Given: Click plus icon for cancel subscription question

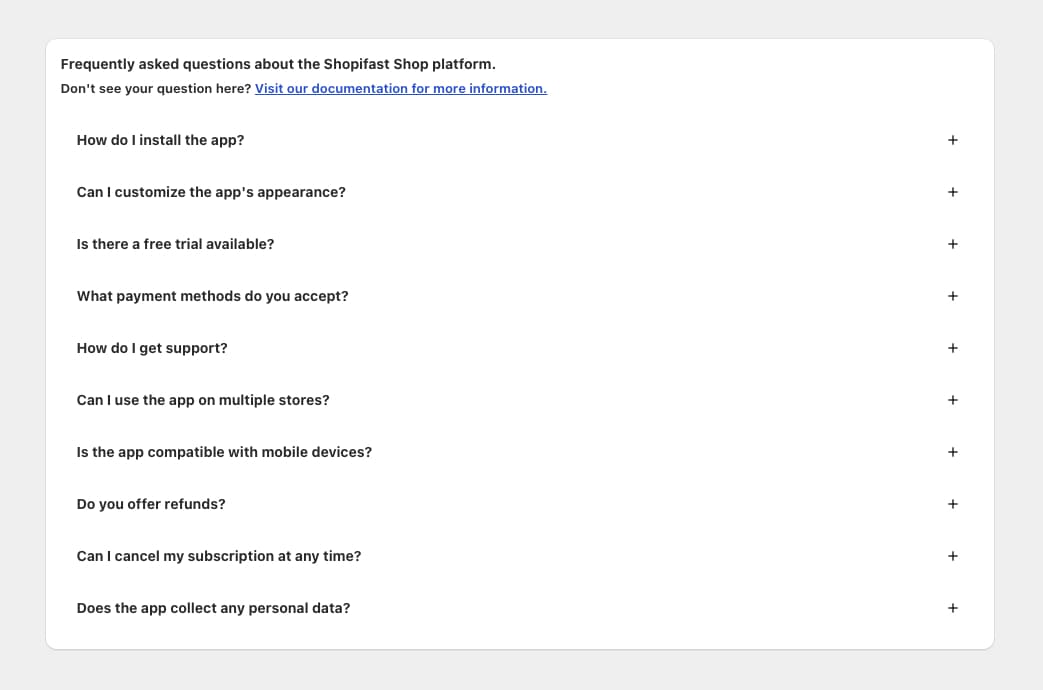Looking at the screenshot, I should pos(952,556).
